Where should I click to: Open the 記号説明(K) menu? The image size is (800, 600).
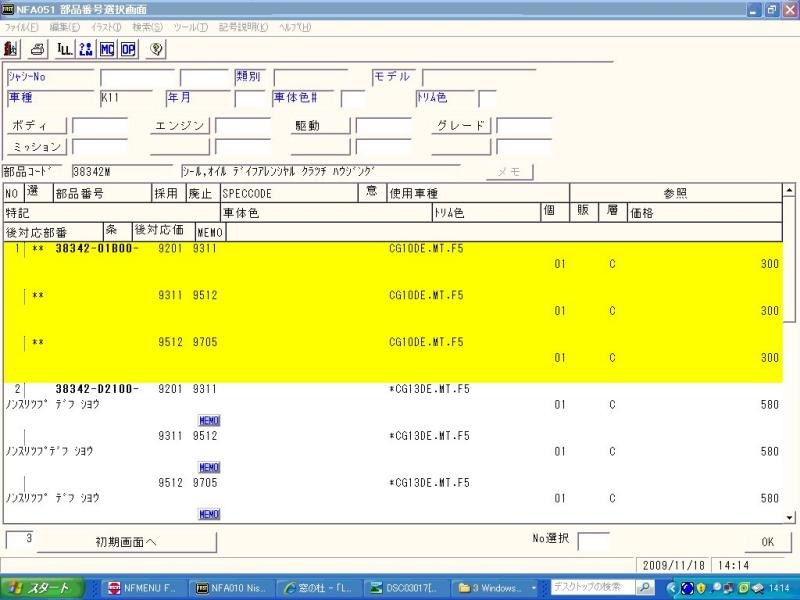click(x=243, y=27)
